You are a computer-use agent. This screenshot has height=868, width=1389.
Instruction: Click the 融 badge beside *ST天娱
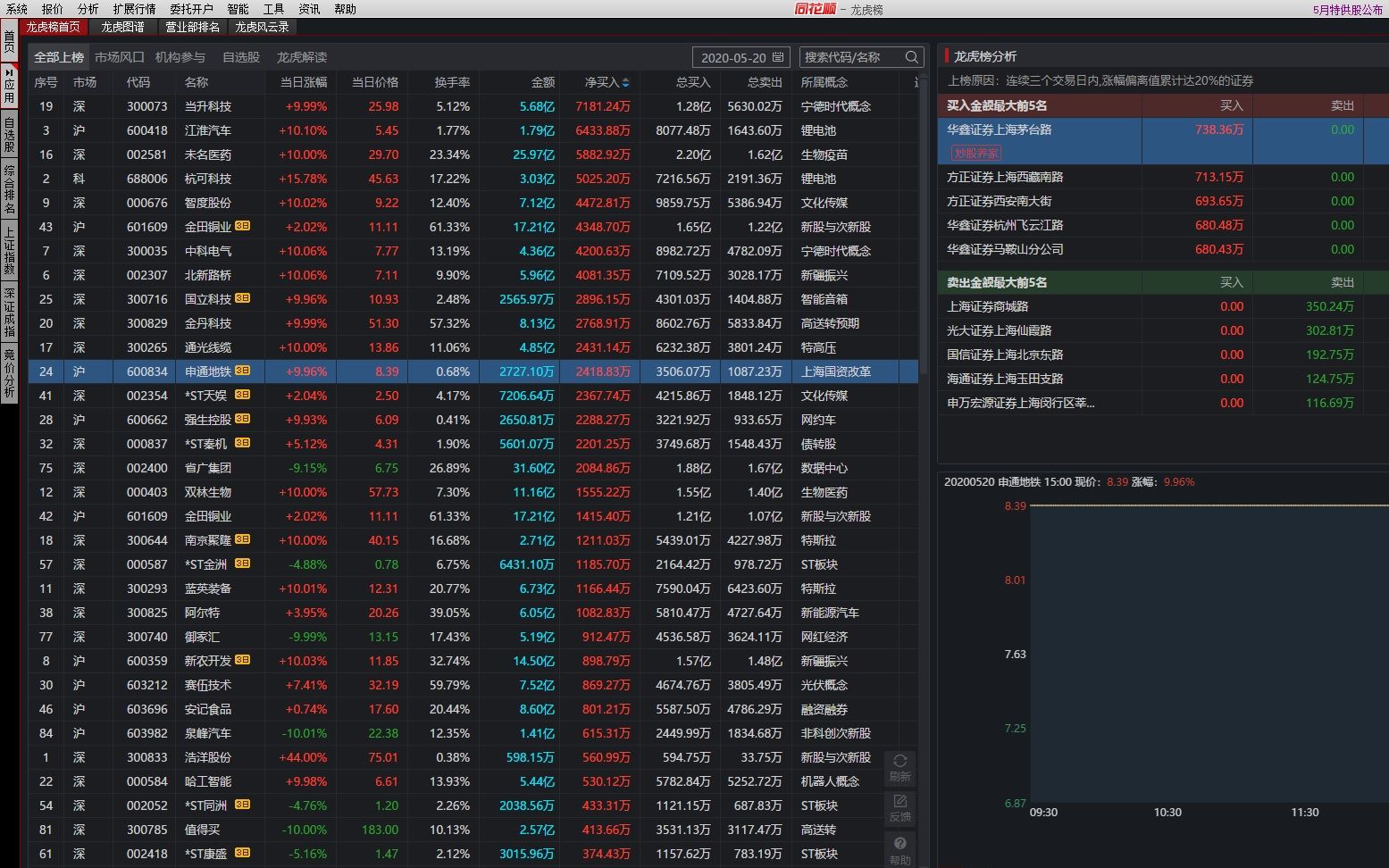pos(242,396)
